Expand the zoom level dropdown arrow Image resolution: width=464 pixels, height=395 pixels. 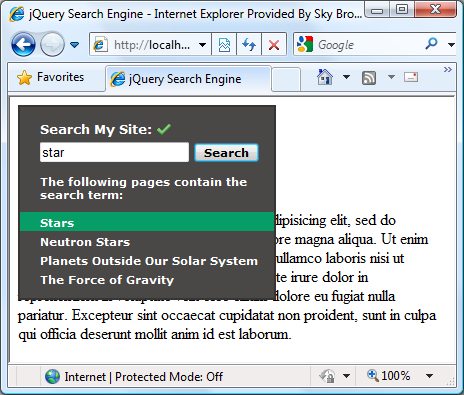point(430,376)
